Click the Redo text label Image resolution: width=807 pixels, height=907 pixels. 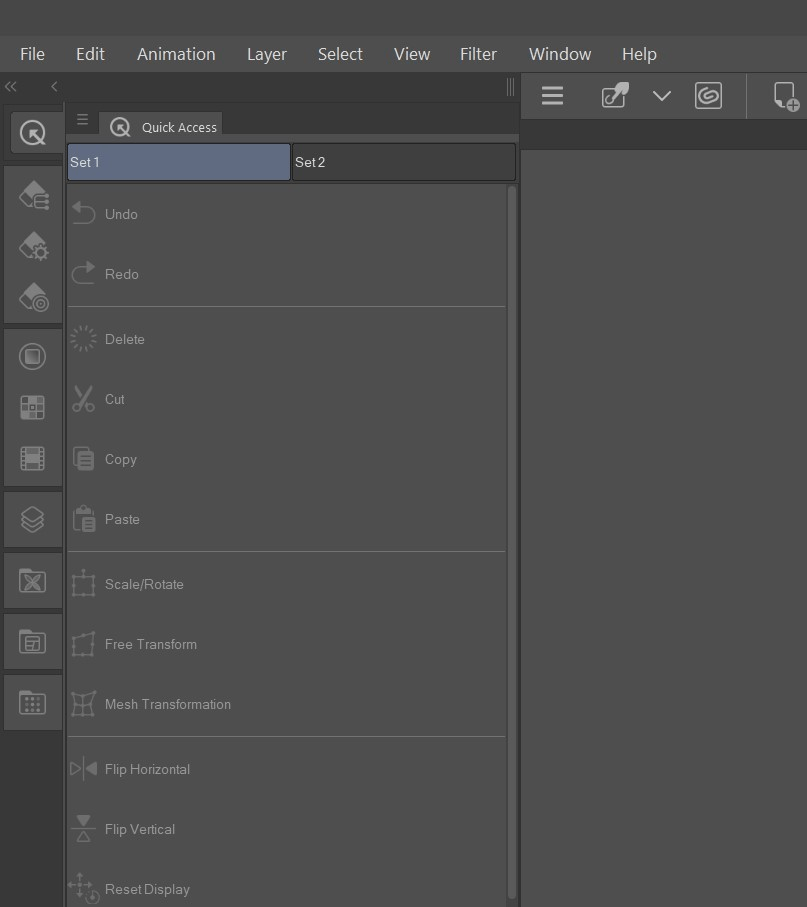(x=121, y=274)
